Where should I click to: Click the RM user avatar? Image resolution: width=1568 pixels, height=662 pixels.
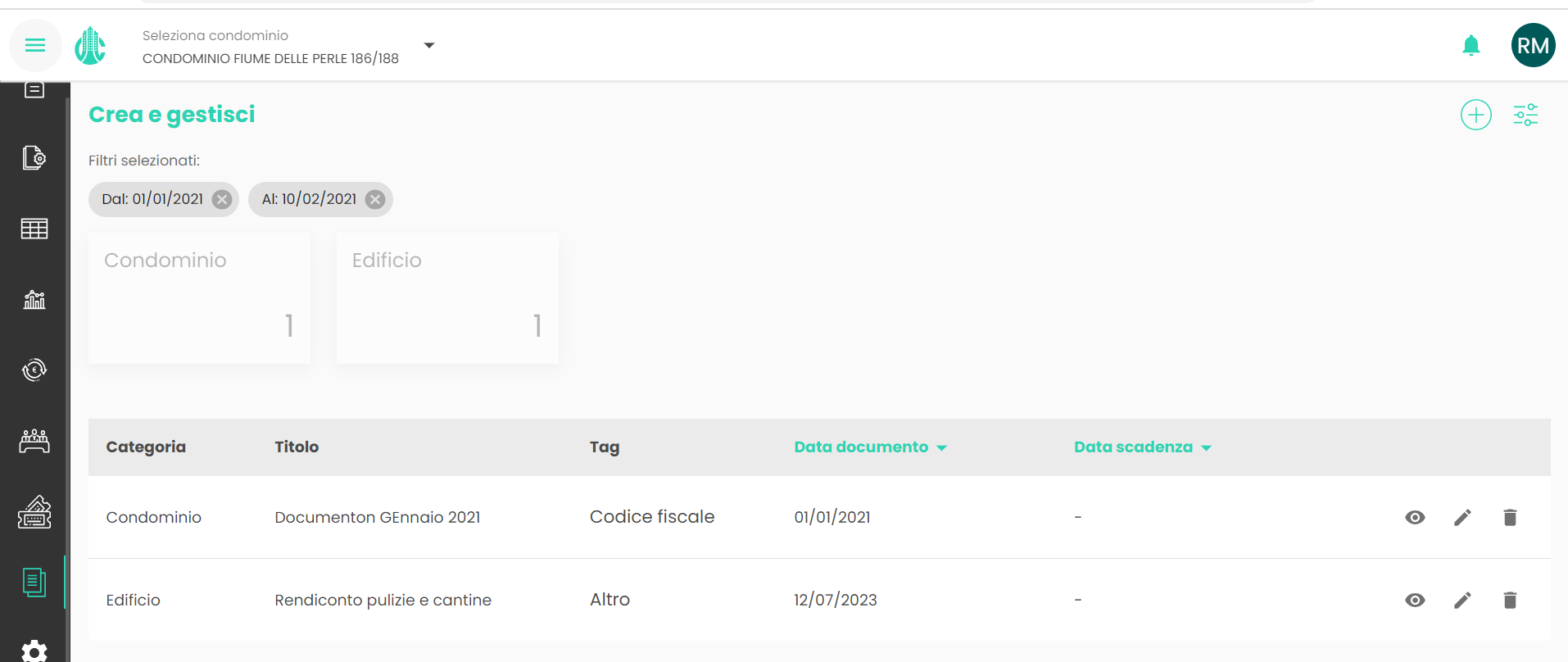click(1532, 46)
